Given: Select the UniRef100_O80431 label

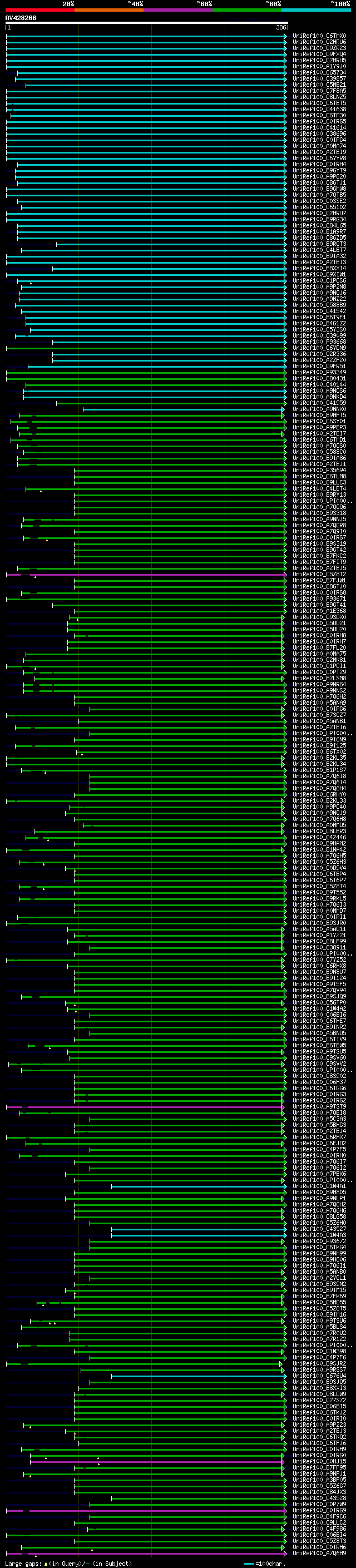Looking at the screenshot, I should tap(319, 379).
